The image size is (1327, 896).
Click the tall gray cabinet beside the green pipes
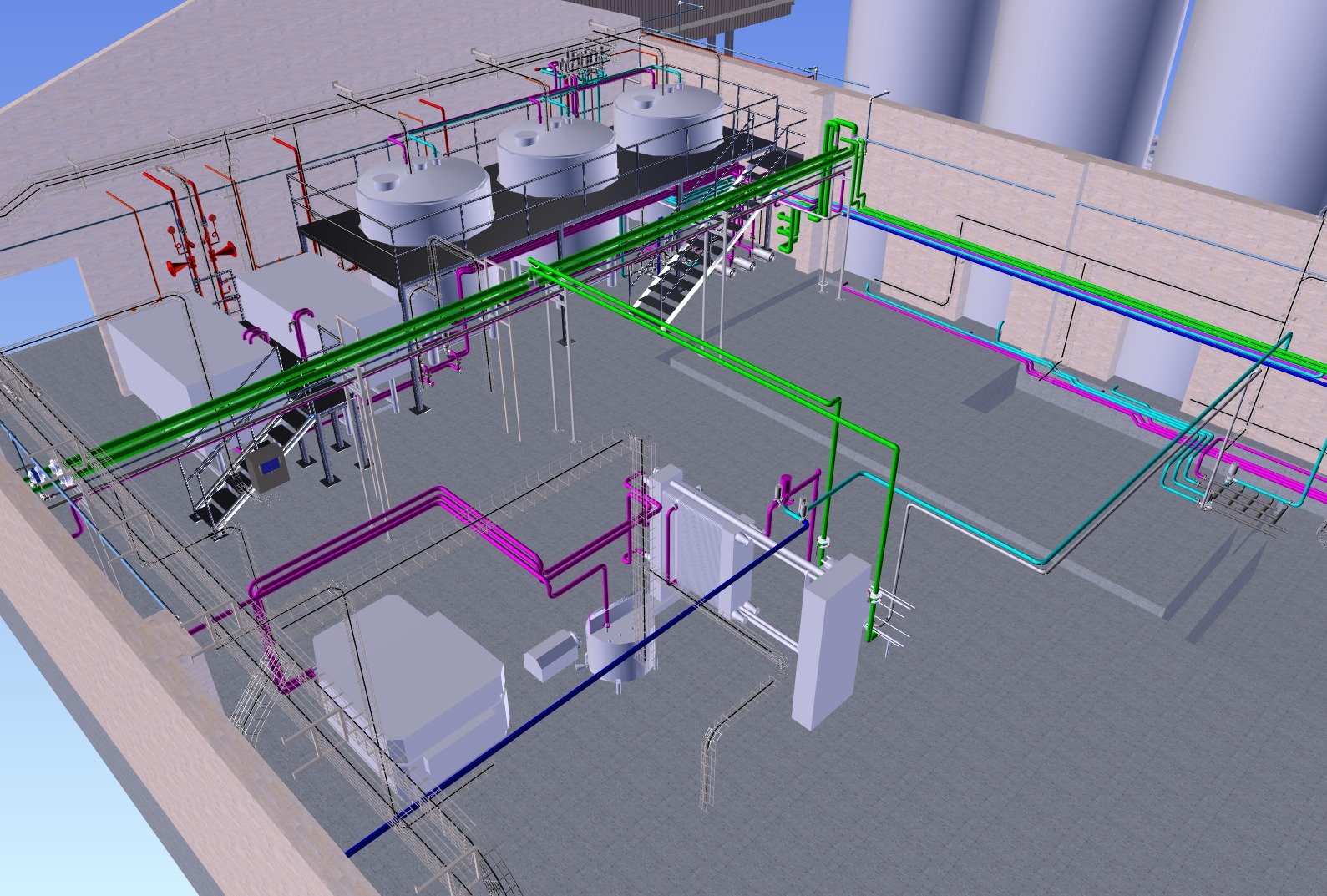click(x=827, y=639)
